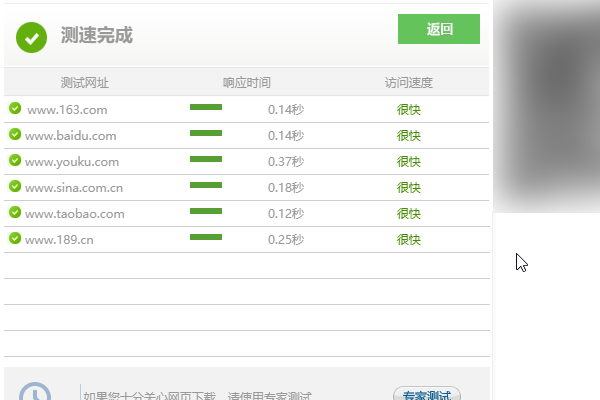Click the green check icon beside www.sina.com.cn
Viewport: 600px width, 400px height.
click(x=15, y=186)
